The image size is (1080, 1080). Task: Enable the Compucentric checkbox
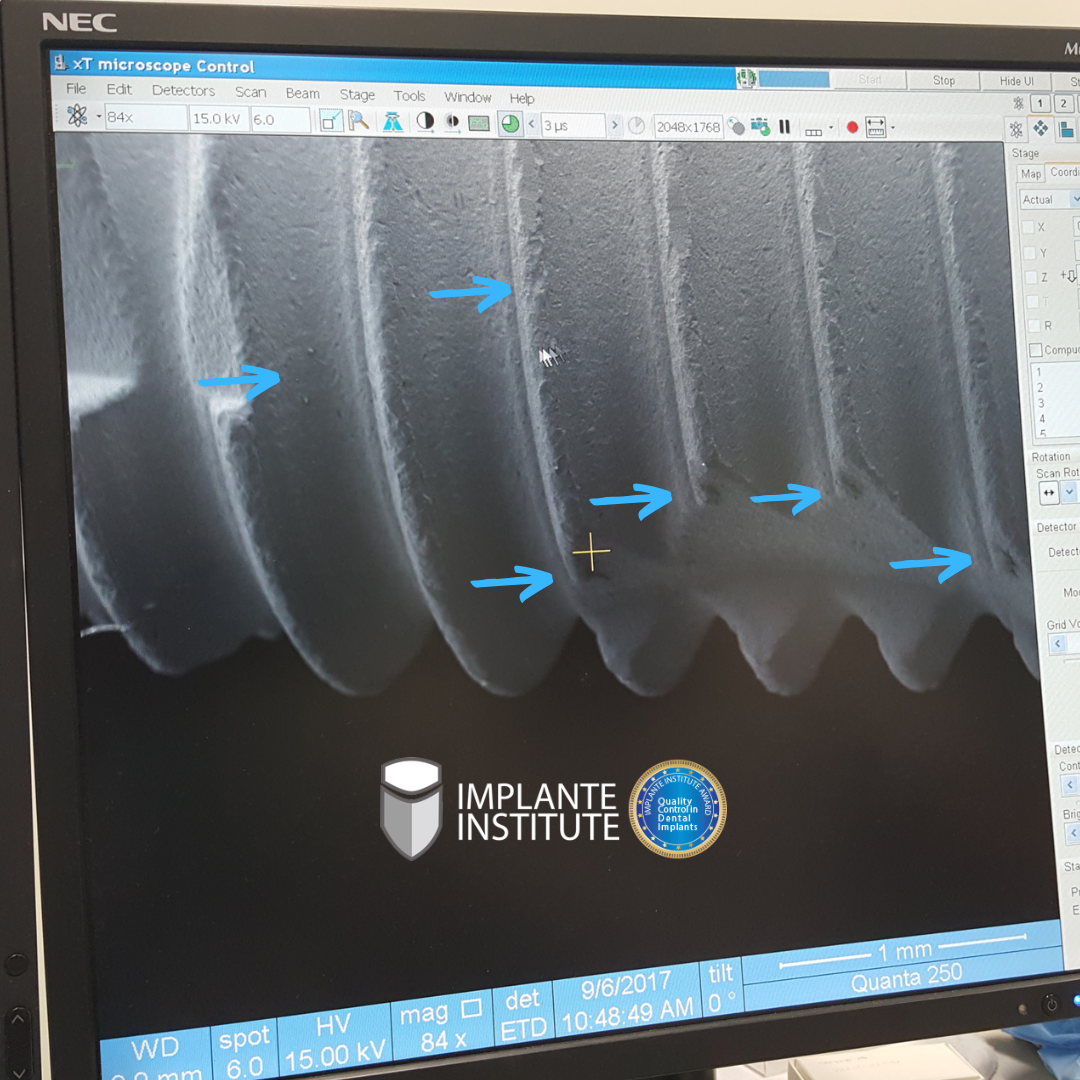tap(1035, 350)
